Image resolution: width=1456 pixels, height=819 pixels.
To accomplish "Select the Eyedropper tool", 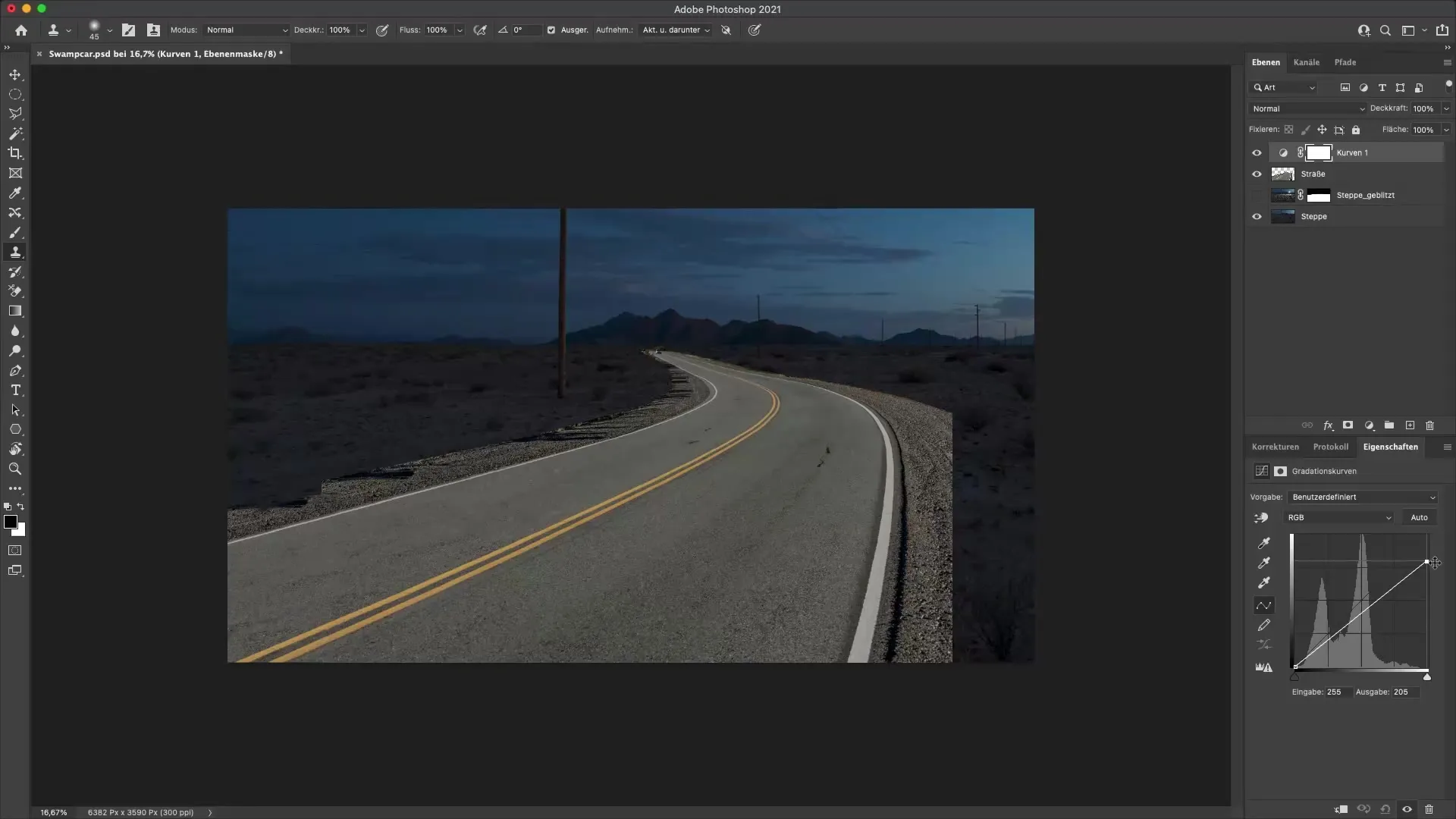I will 15,193.
